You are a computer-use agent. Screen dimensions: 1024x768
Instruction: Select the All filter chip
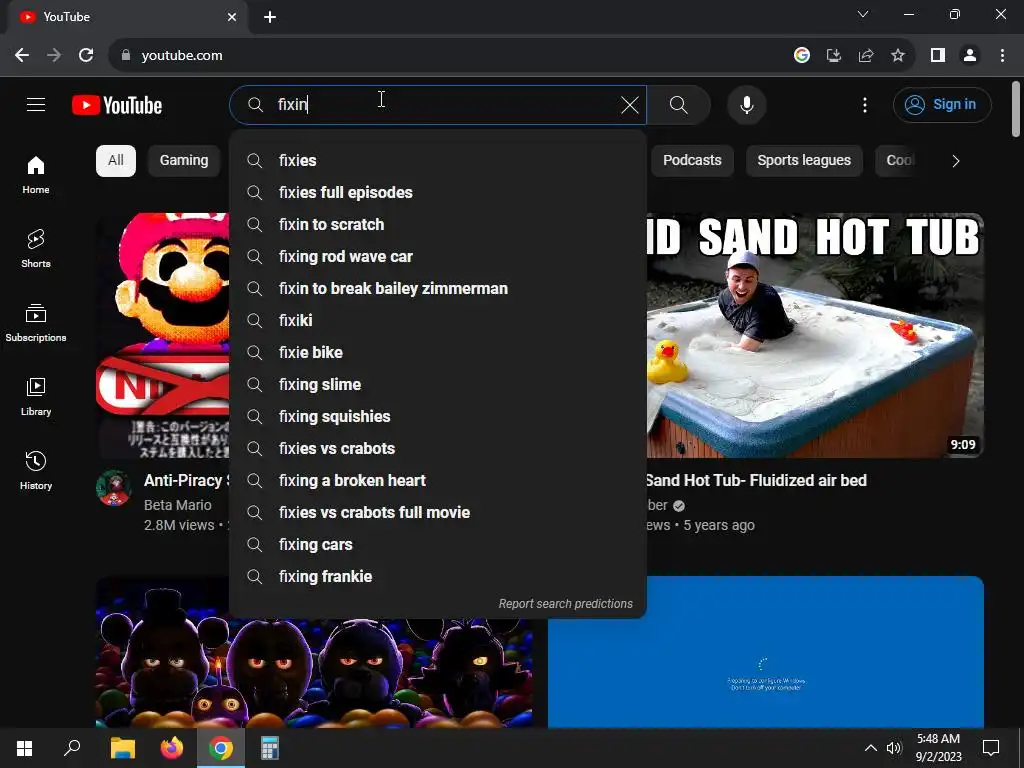[x=116, y=161]
